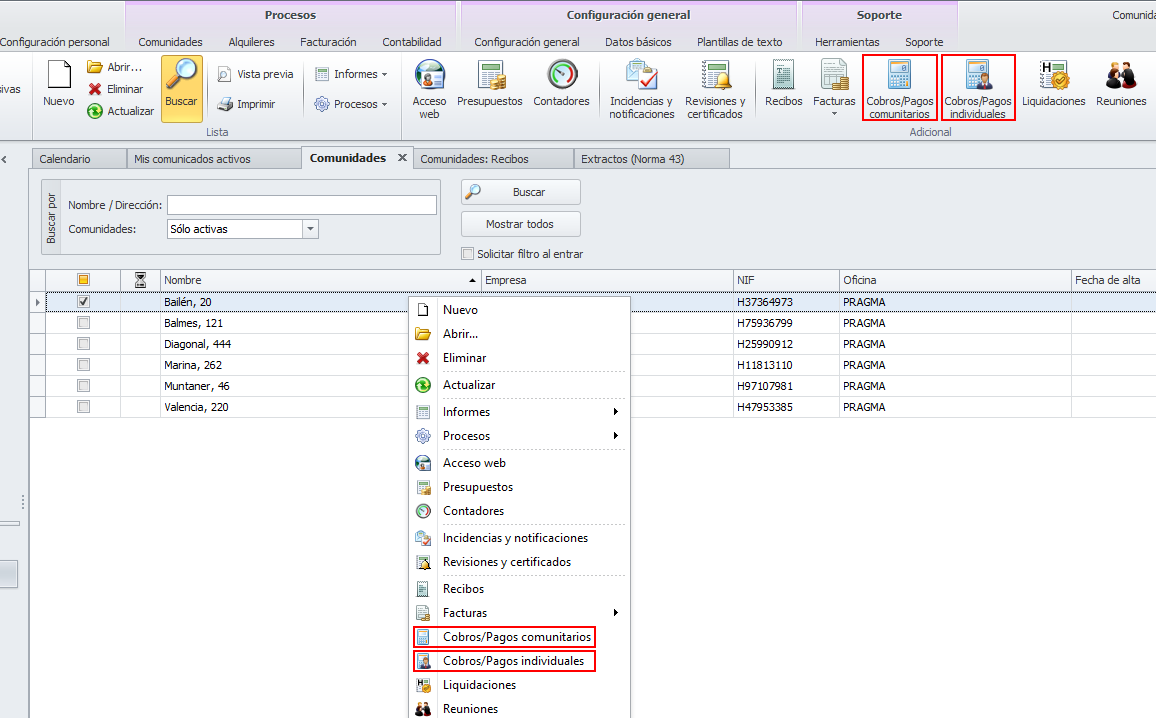Click the Mostrar todos button
Image resolution: width=1156 pixels, height=718 pixels.
pyautogui.click(x=520, y=224)
